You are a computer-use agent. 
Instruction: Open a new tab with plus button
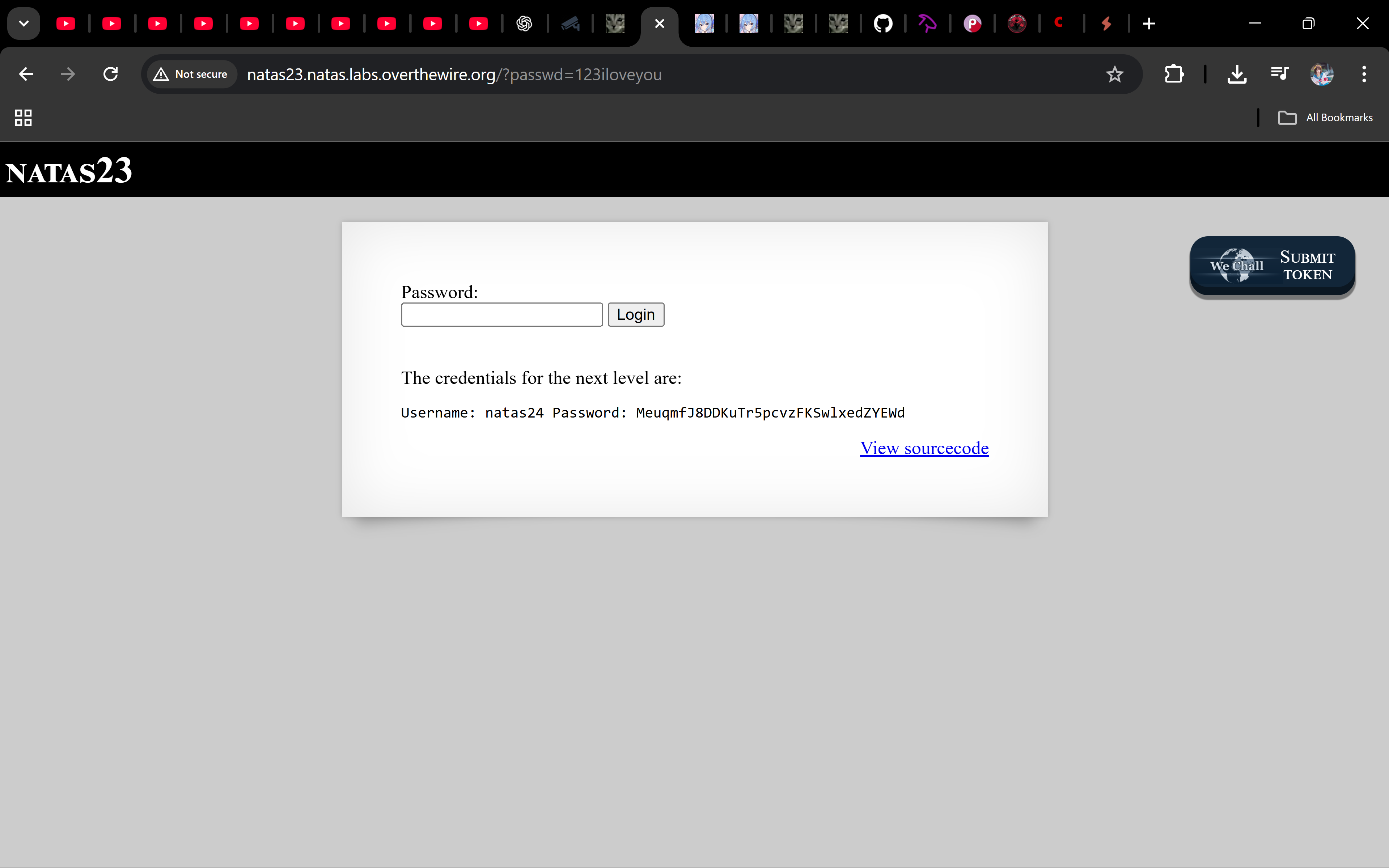pos(1148,24)
